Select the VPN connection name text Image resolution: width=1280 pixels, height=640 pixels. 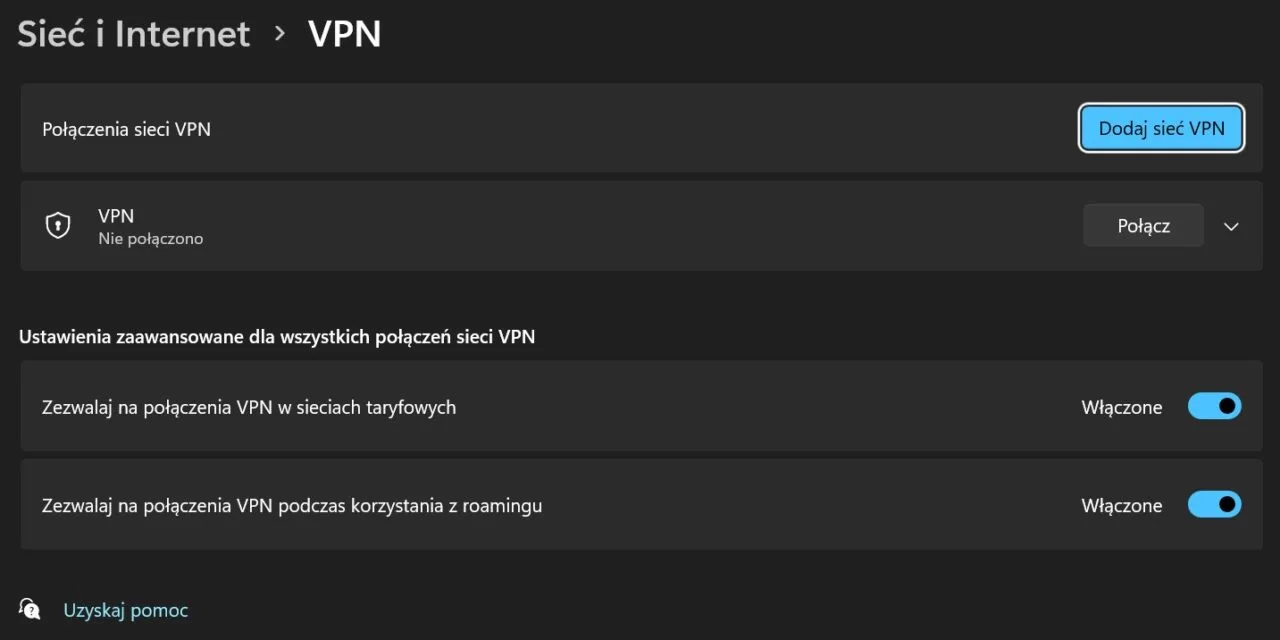[x=116, y=215]
